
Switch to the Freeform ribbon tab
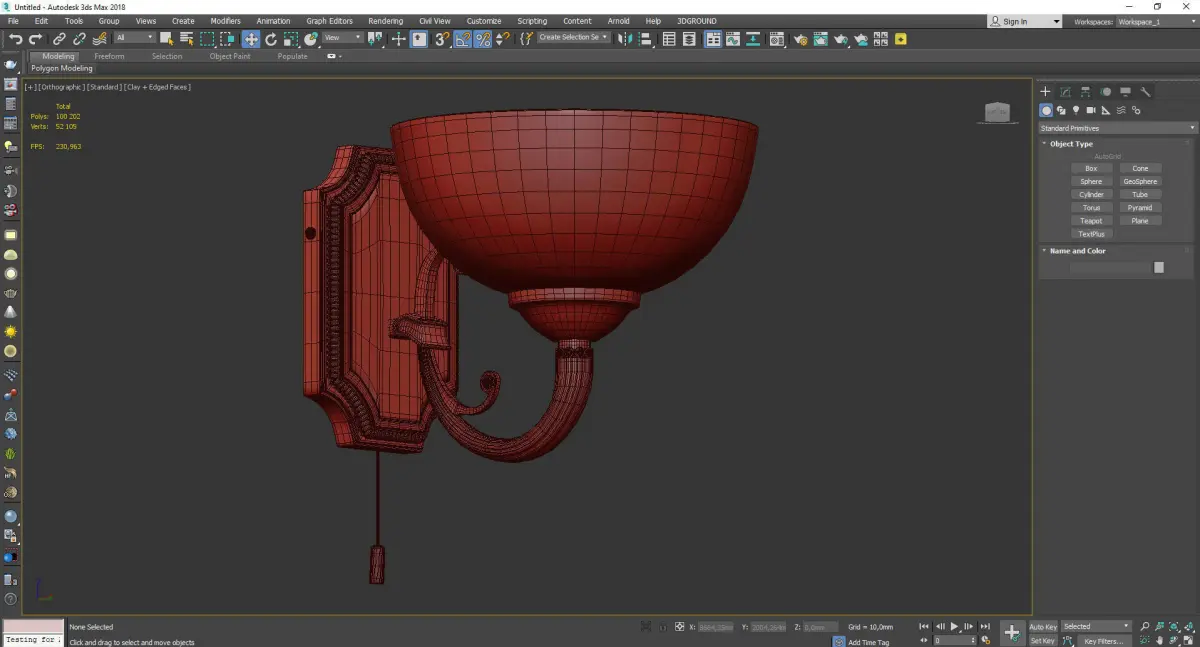(109, 56)
